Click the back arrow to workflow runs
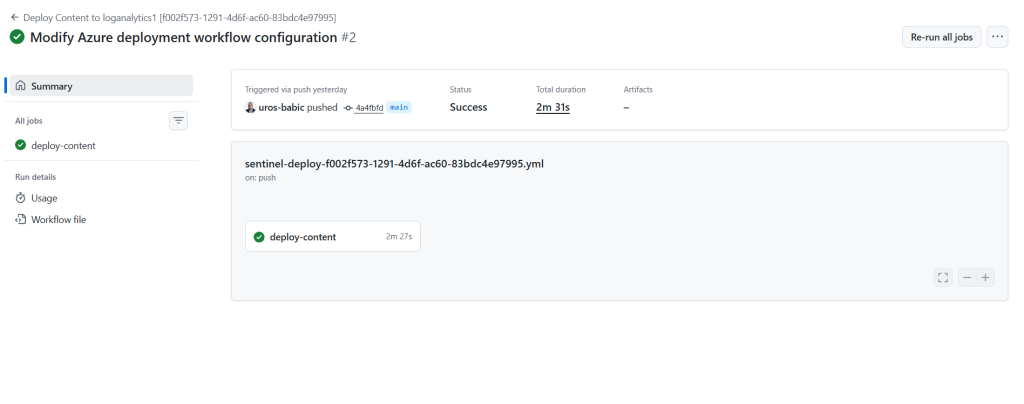The image size is (1024, 404). (x=15, y=18)
